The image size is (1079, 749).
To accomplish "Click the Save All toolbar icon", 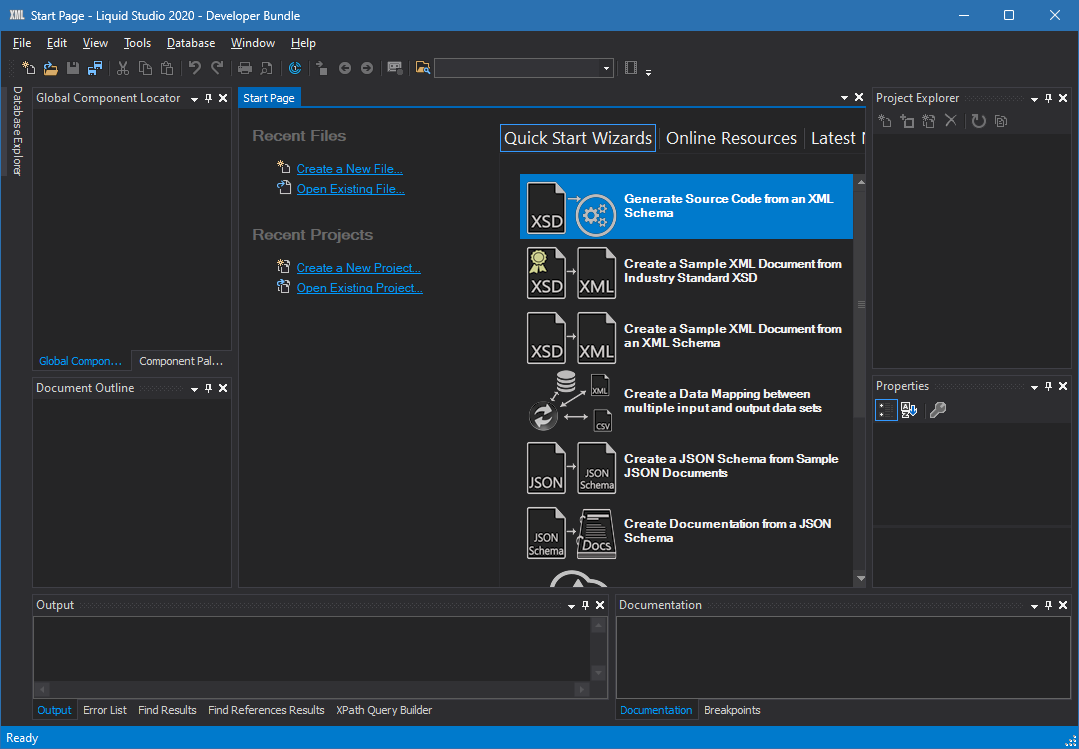I will click(94, 67).
